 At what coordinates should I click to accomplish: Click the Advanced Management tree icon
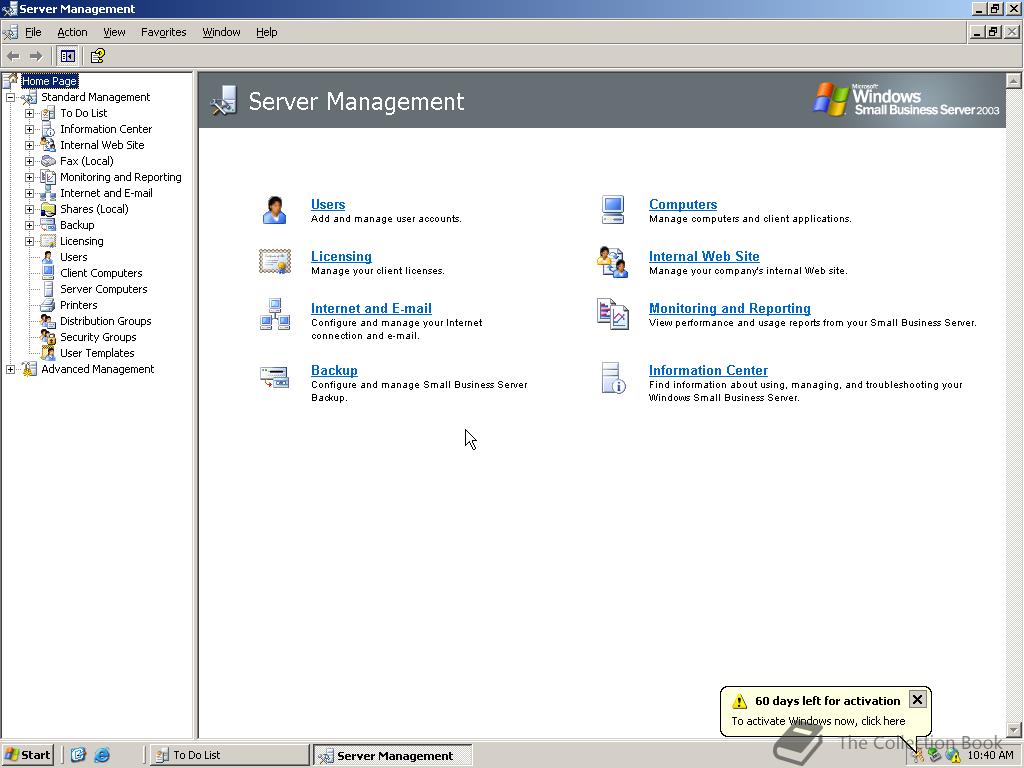coord(29,370)
